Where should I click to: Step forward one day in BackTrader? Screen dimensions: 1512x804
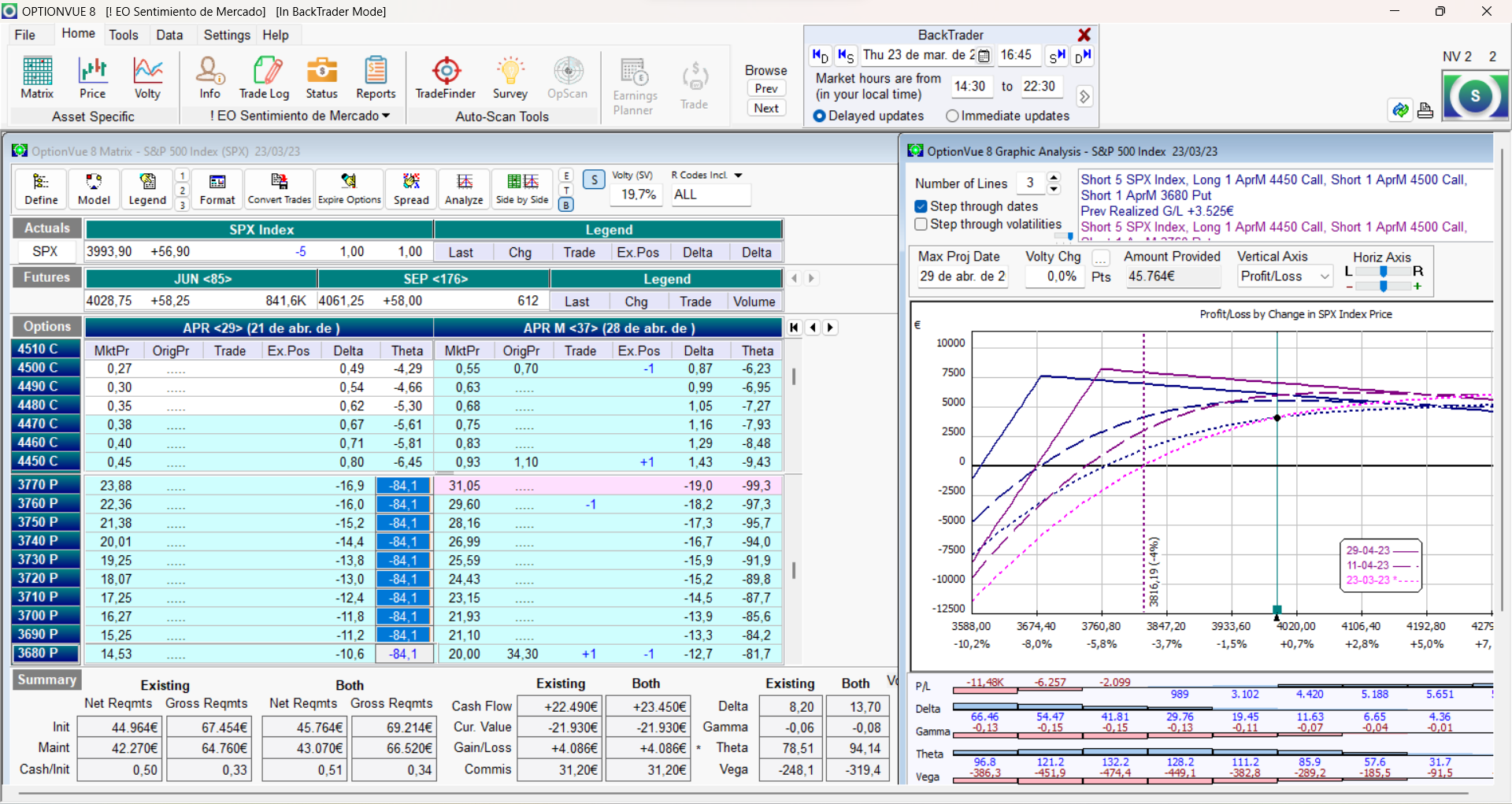pyautogui.click(x=1083, y=56)
